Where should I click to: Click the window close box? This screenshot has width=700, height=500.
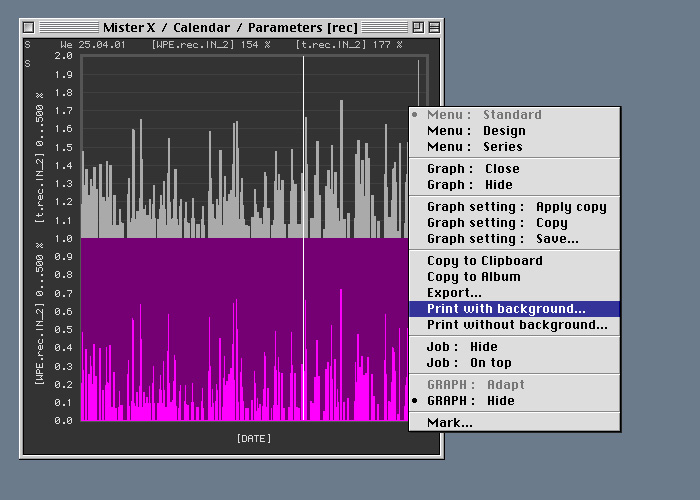29,28
